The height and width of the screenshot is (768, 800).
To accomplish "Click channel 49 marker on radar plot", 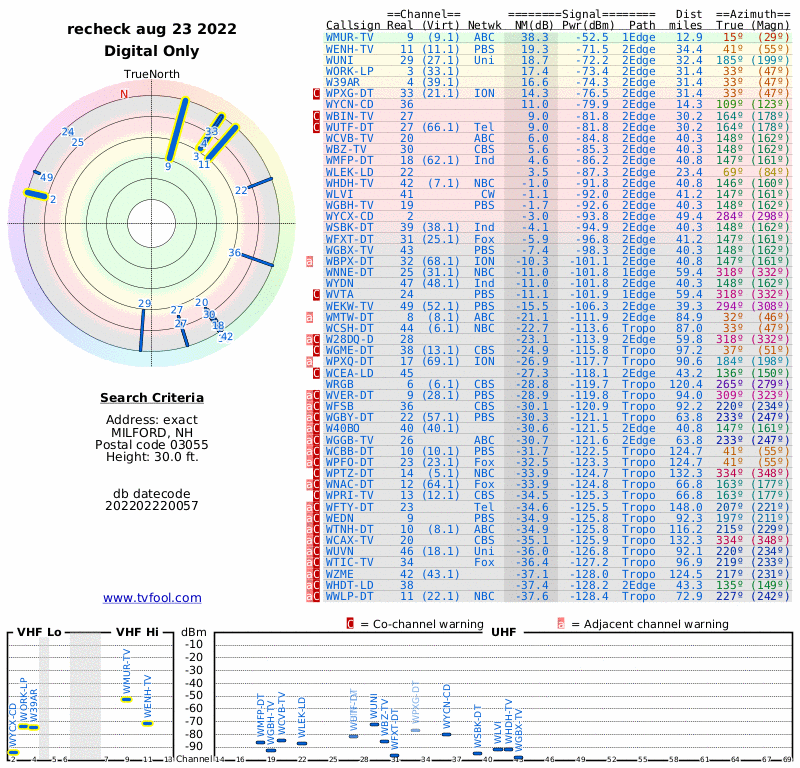I will (x=46, y=178).
